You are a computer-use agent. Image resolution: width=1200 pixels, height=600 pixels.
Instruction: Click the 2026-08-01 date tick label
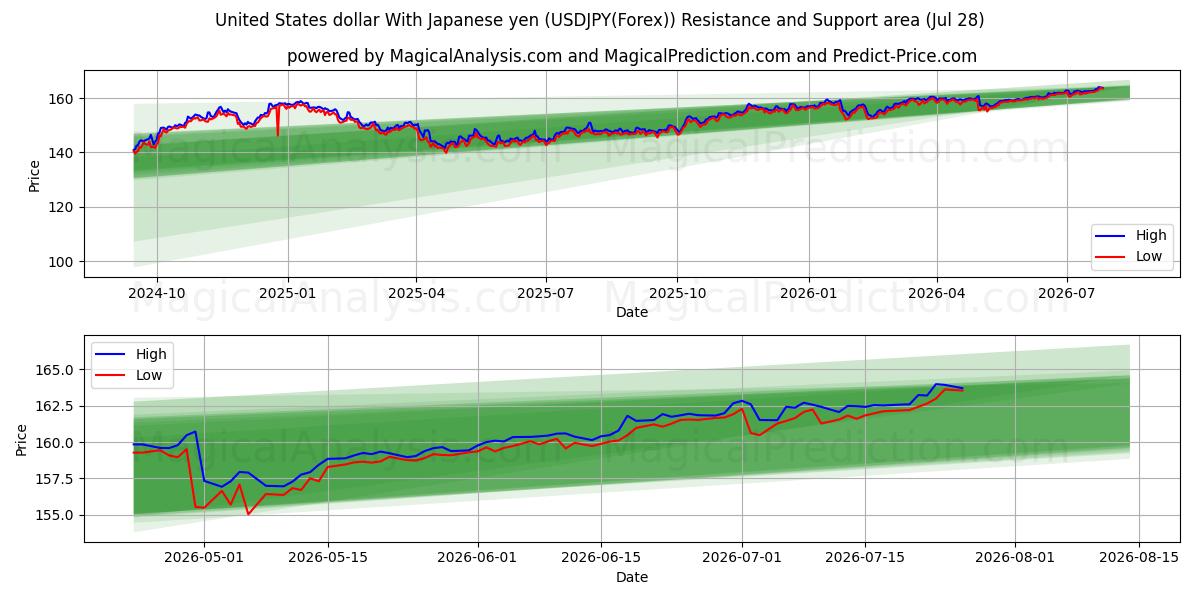coord(1015,558)
